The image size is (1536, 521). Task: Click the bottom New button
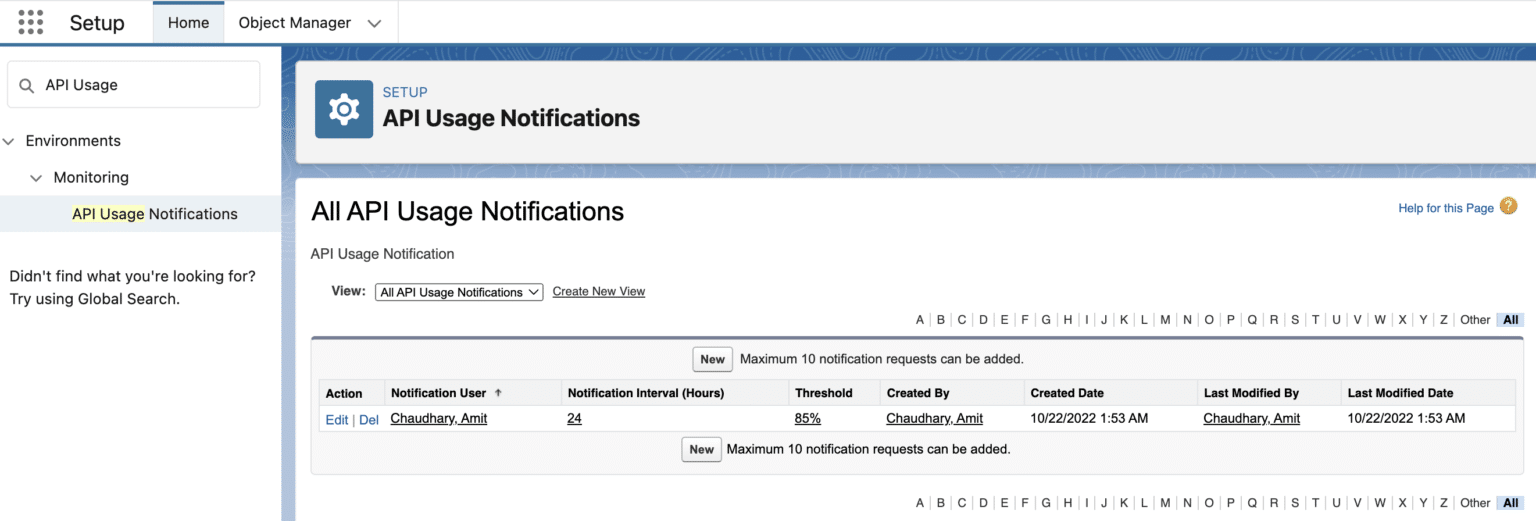pyautogui.click(x=701, y=449)
